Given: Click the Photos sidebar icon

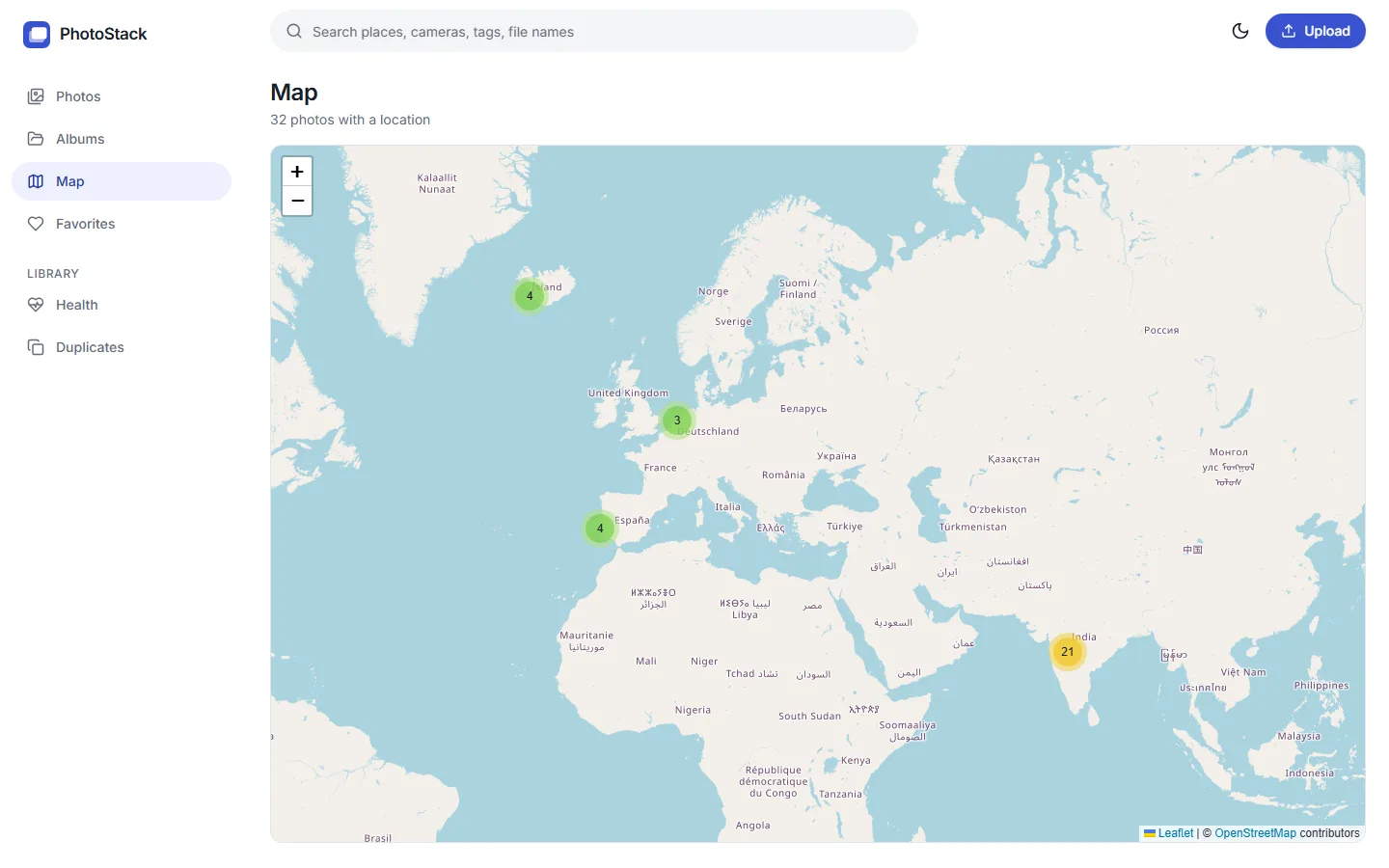Looking at the screenshot, I should pos(36,96).
